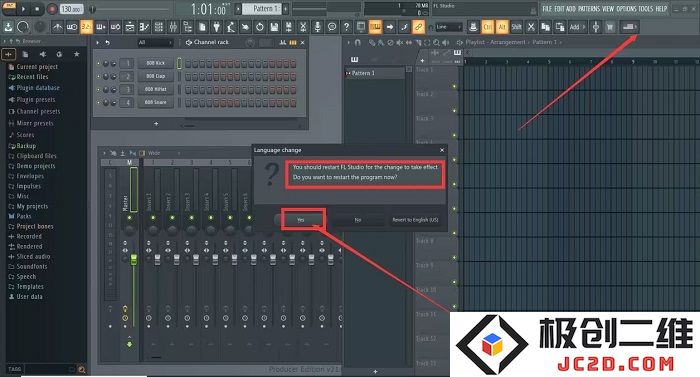Click the Master channel volume fader

(x=133, y=259)
